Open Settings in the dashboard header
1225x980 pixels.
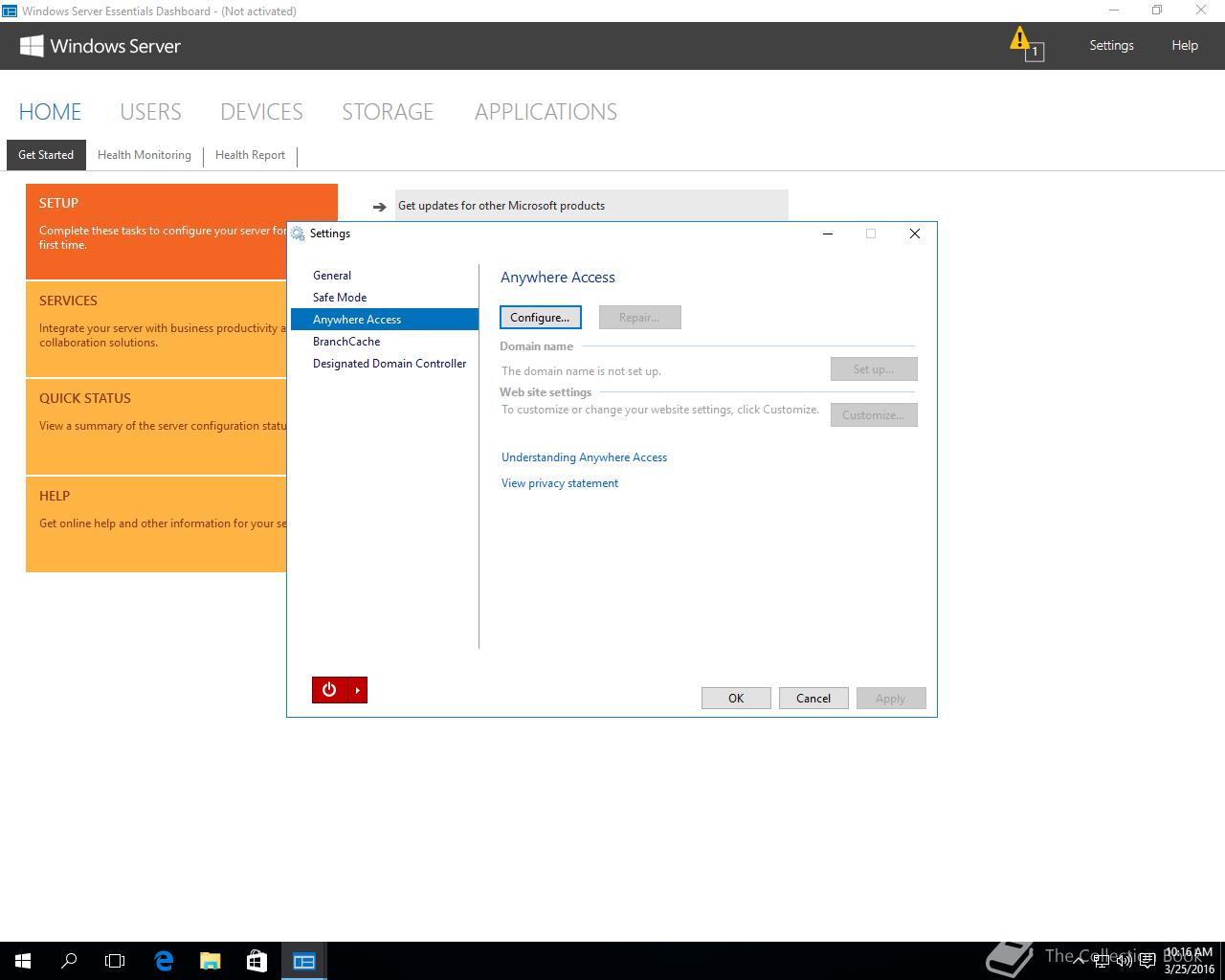(1111, 45)
